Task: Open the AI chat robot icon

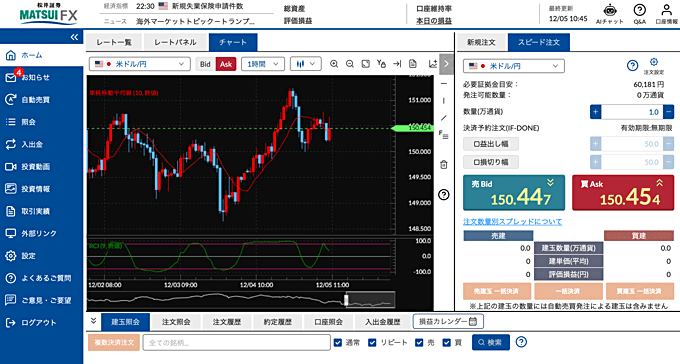Action: point(610,10)
